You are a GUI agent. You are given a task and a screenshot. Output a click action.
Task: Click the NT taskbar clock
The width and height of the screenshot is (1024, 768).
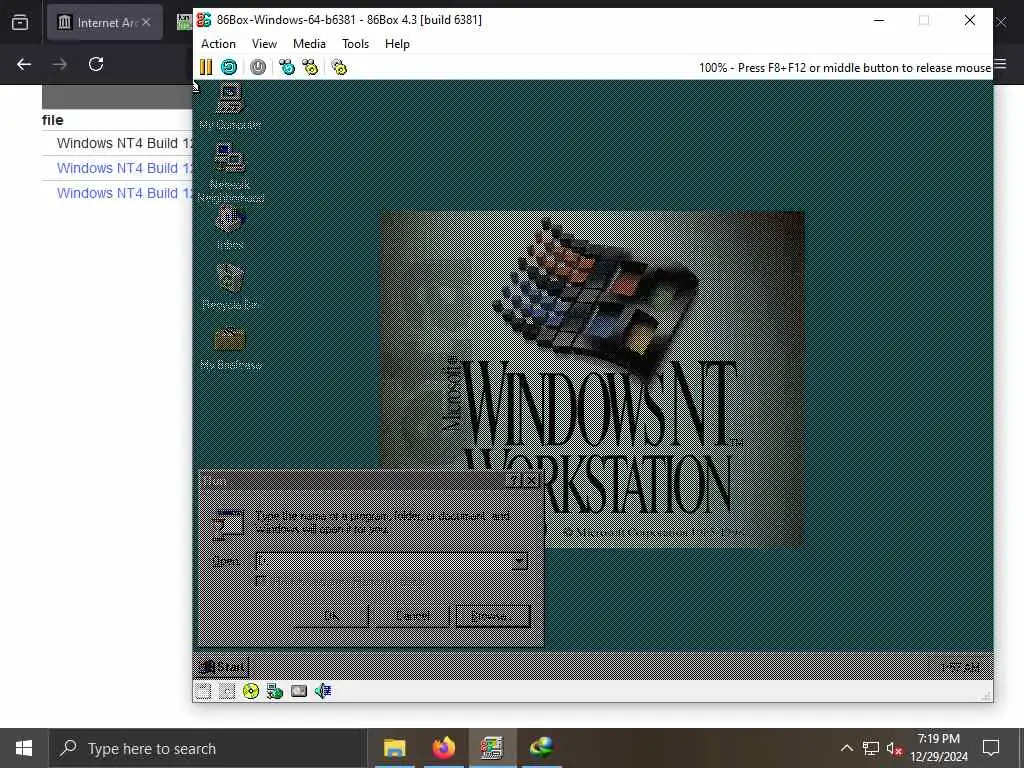(x=960, y=667)
